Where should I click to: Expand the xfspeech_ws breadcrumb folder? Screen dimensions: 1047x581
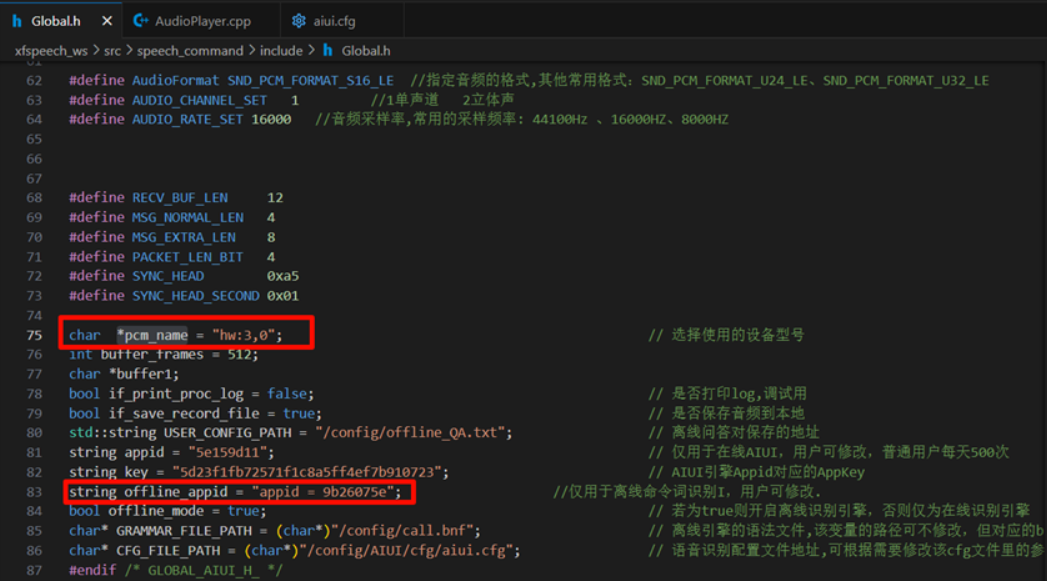49,50
